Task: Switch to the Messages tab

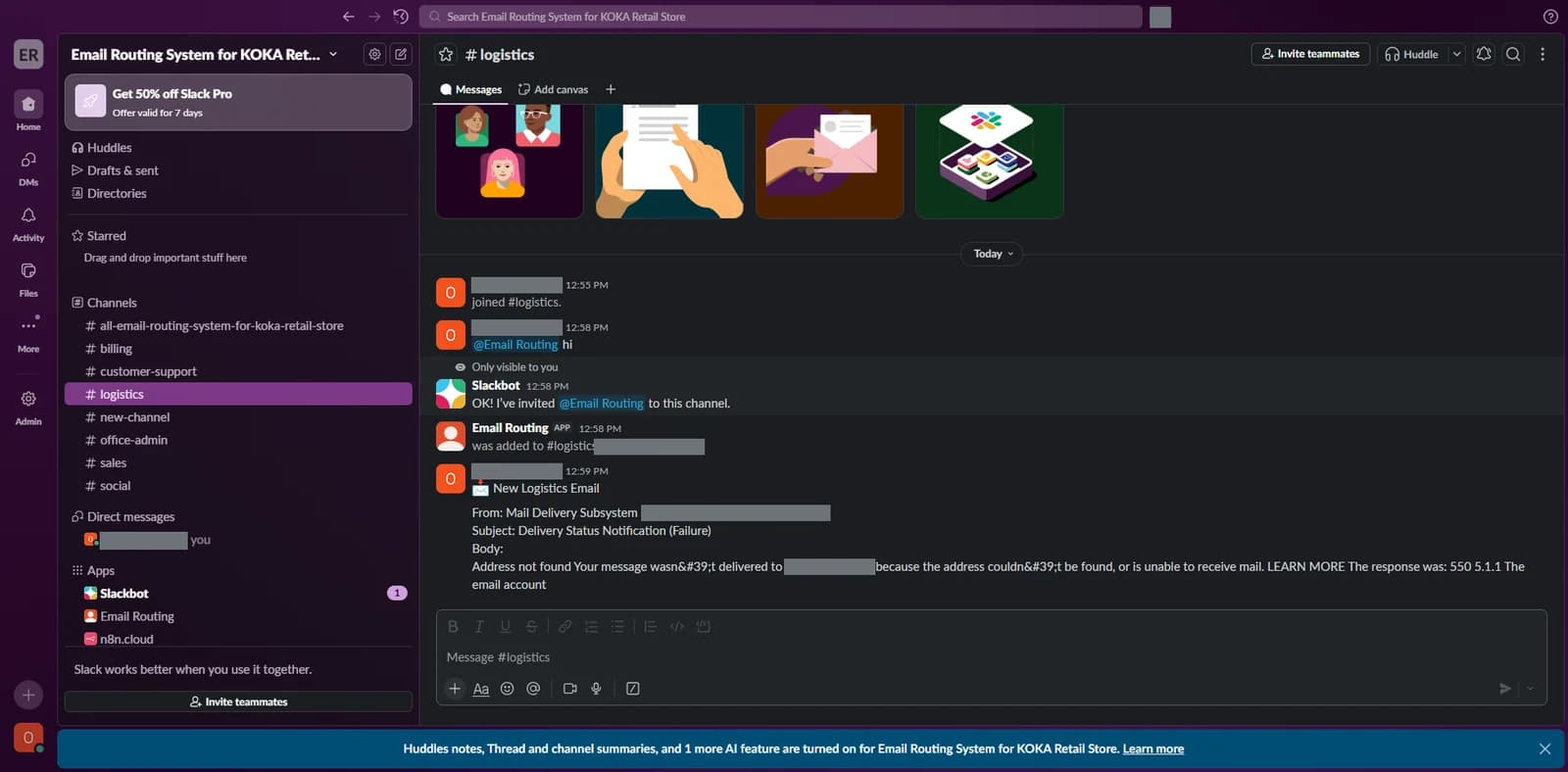Action: coord(470,89)
